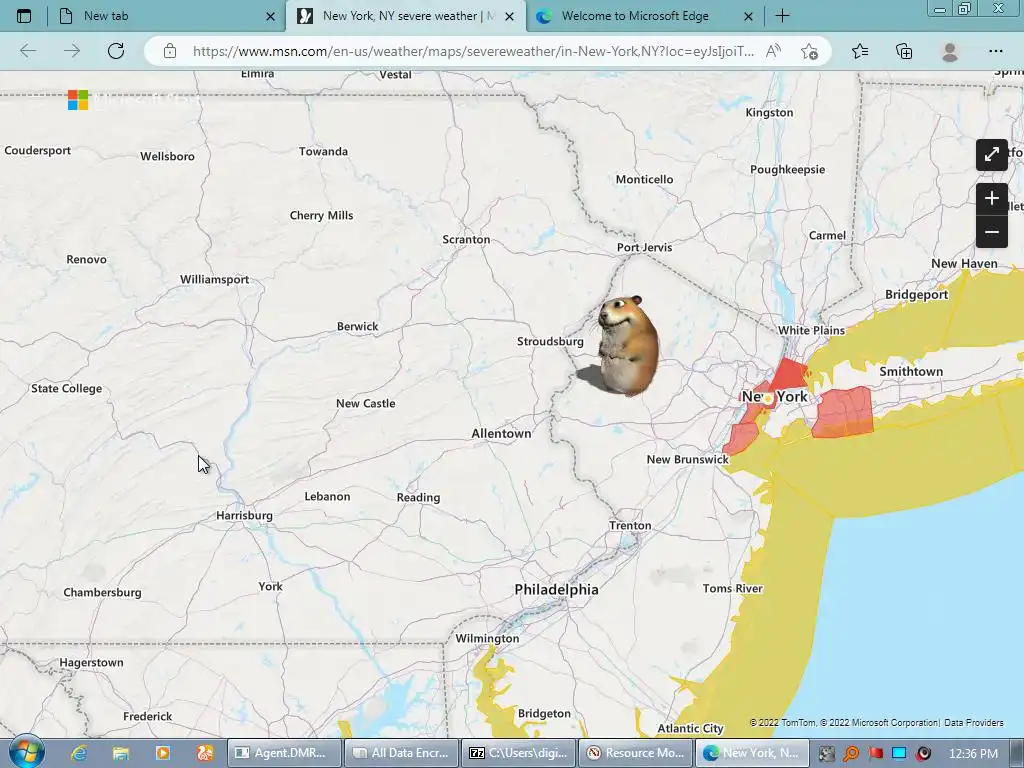Image resolution: width=1024 pixels, height=768 pixels.
Task: Open the Windows Start menu
Action: click(26, 752)
